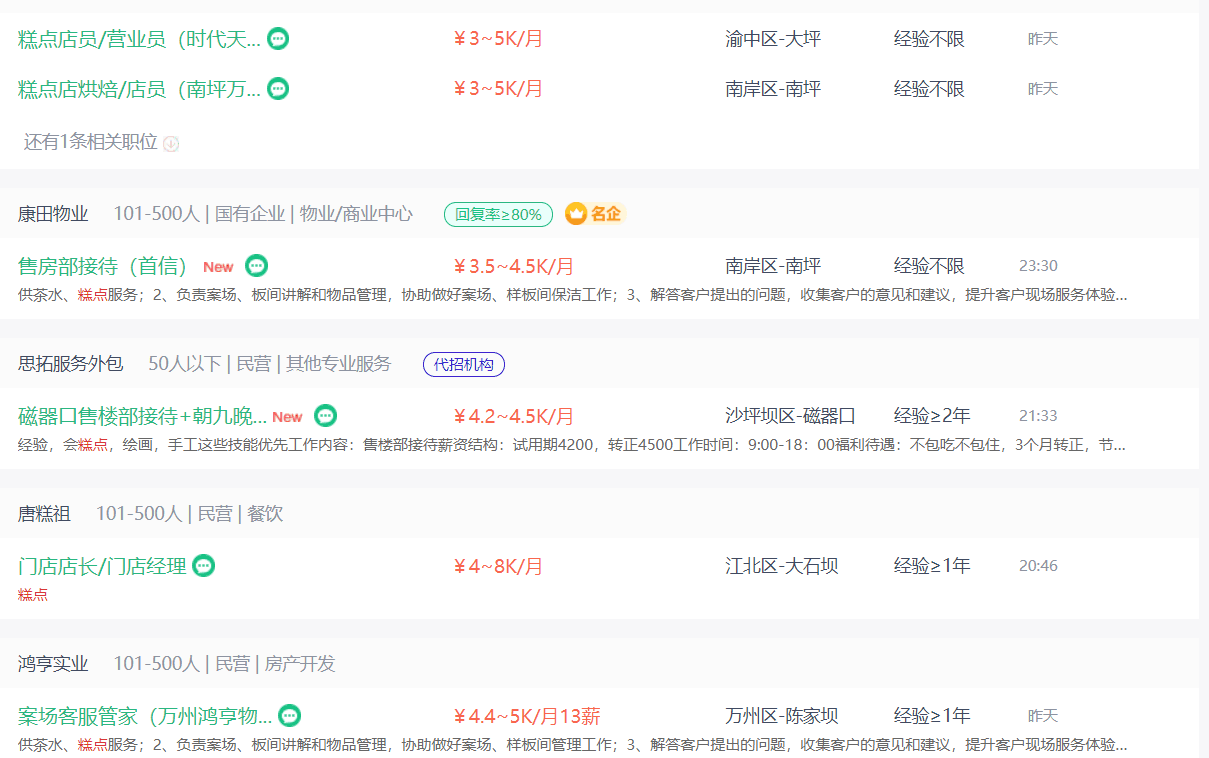Click location 万州区-陈家坝

[x=781, y=715]
